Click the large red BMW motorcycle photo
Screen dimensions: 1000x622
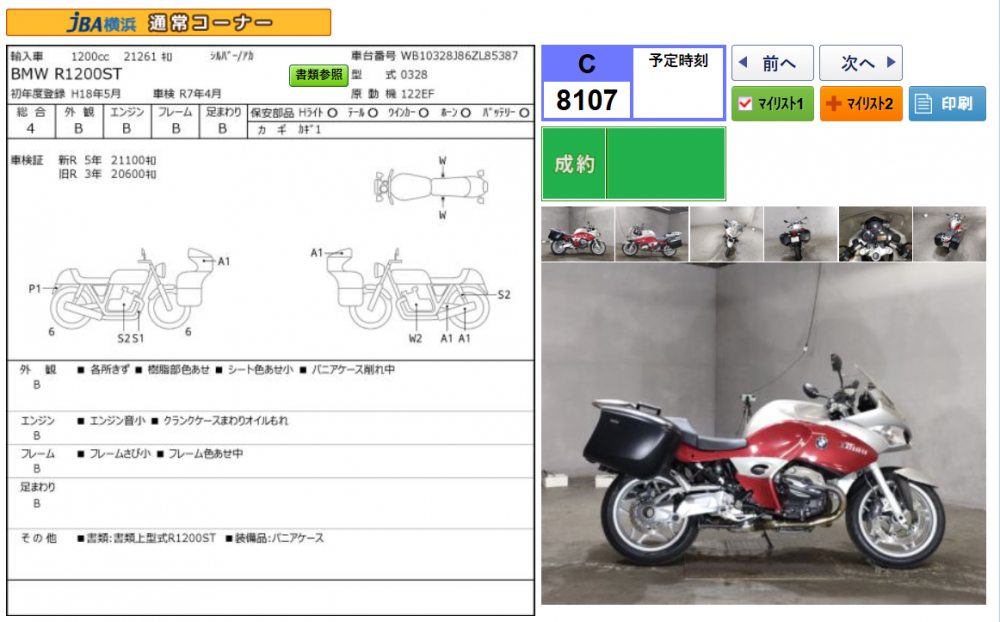[x=763, y=434]
